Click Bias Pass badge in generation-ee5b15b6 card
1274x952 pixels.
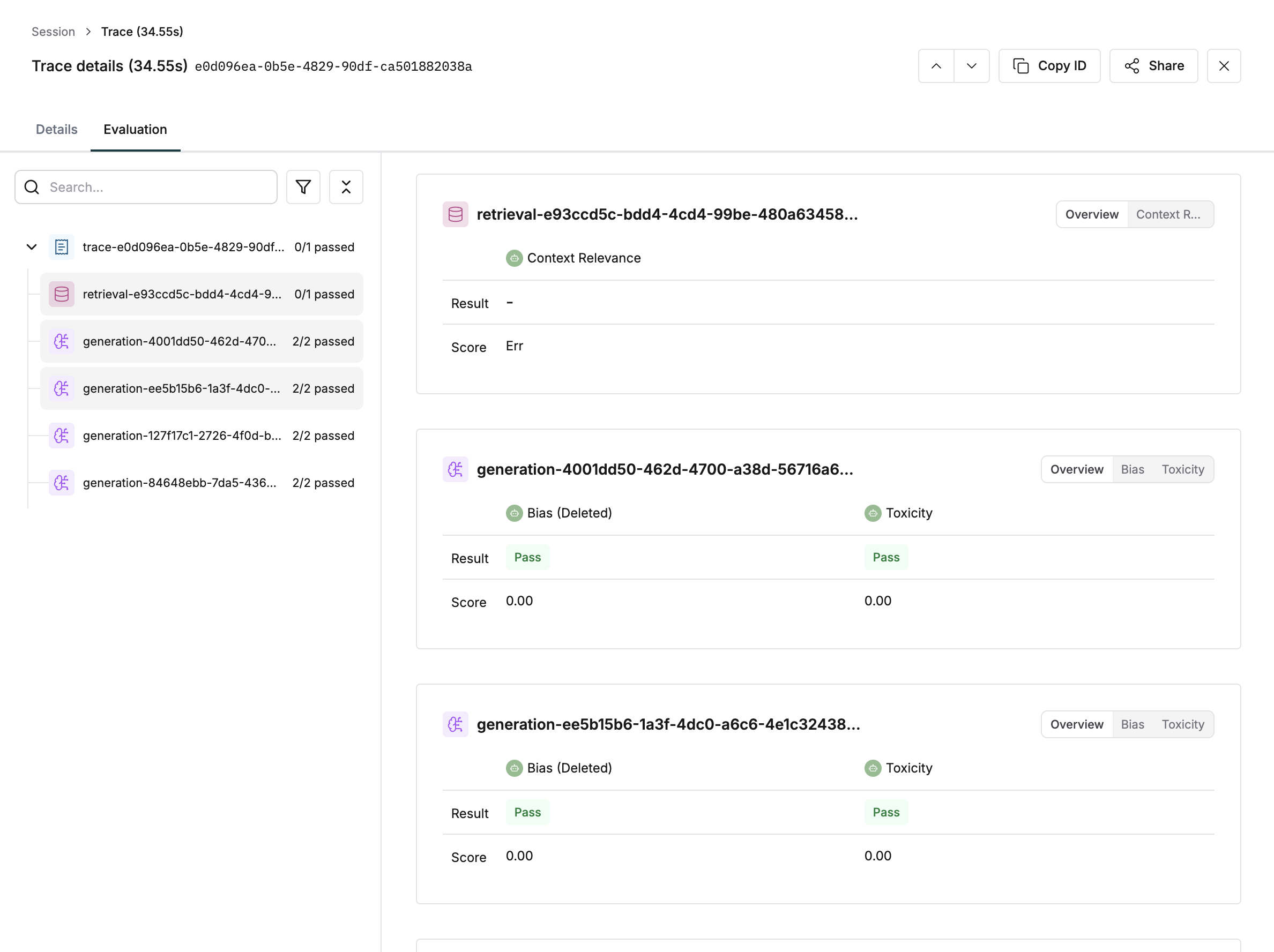pos(527,812)
